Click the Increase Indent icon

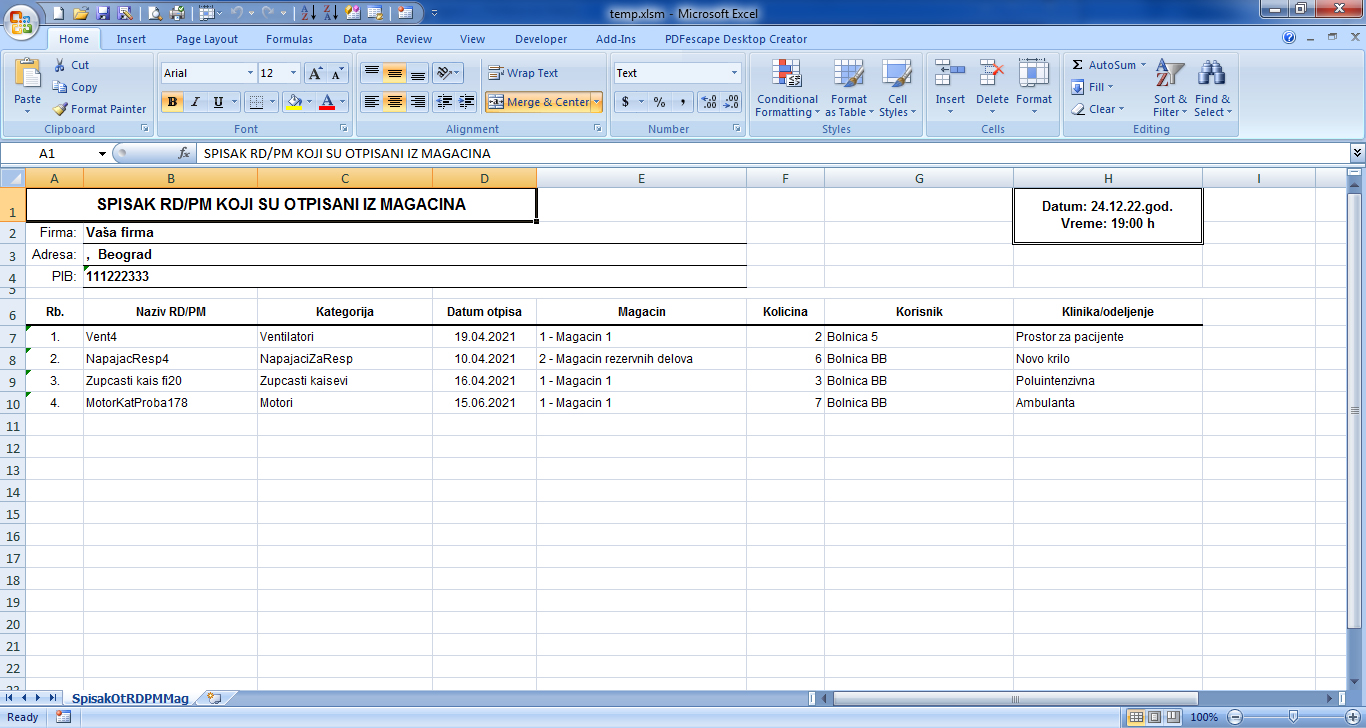pos(466,102)
